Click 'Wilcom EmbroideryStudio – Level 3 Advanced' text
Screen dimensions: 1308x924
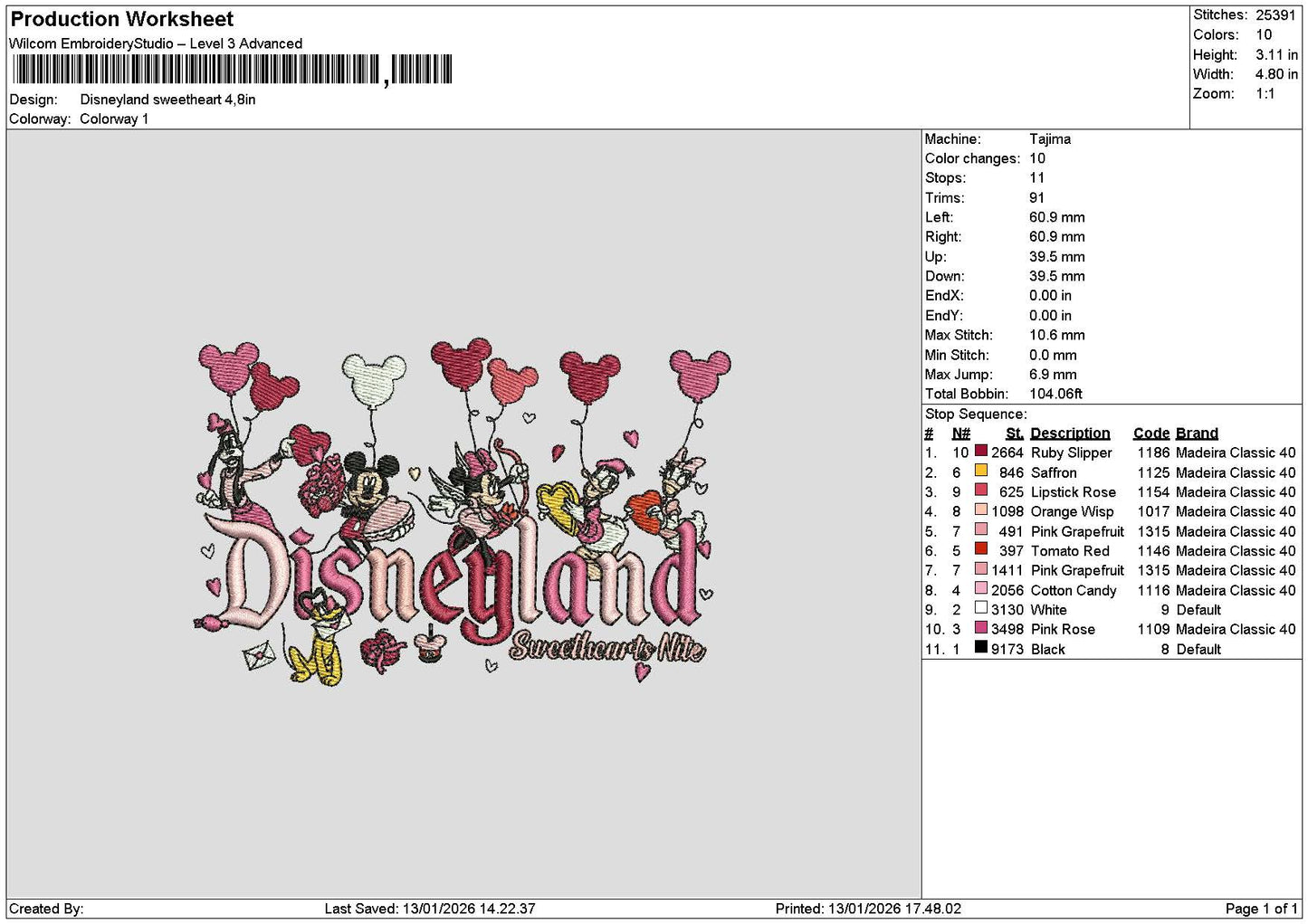[156, 43]
